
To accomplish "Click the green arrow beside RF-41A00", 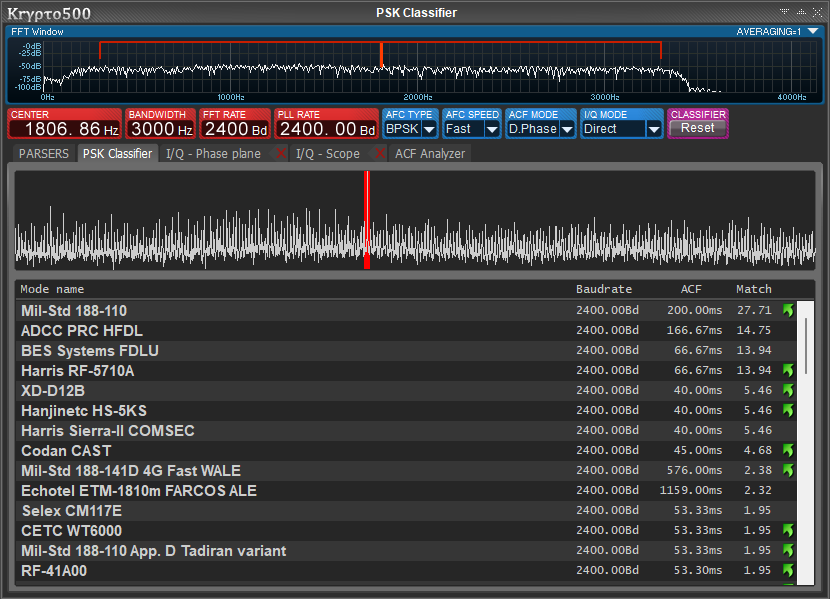I will [x=788, y=570].
